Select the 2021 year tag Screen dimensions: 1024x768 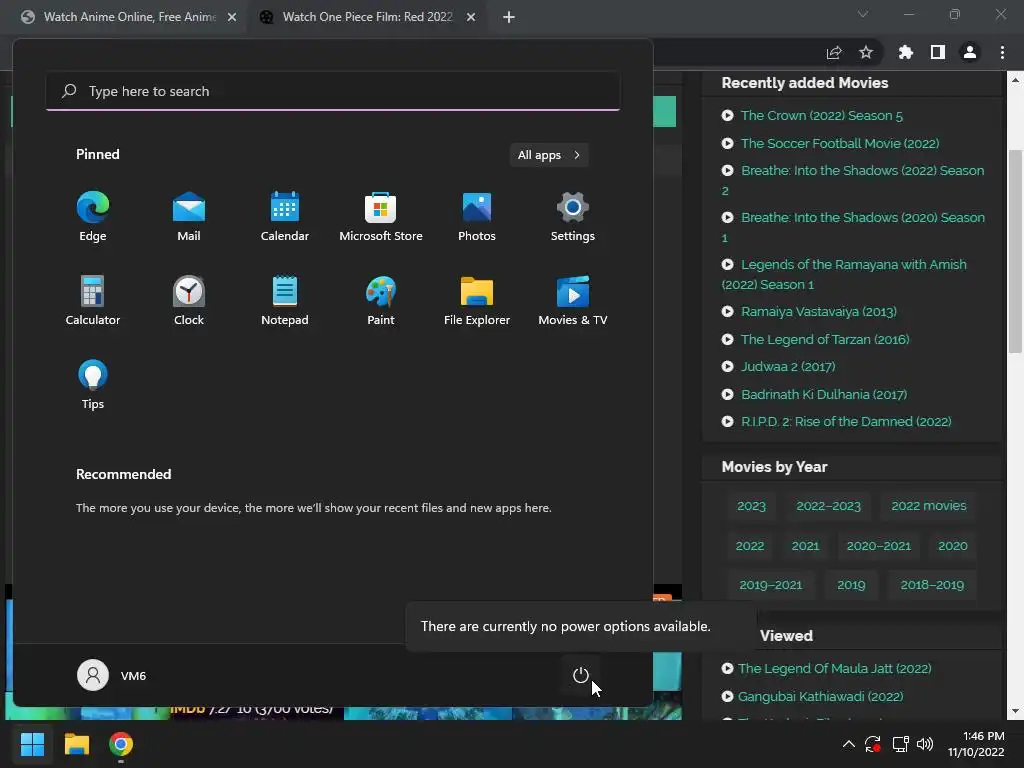pyautogui.click(x=805, y=546)
